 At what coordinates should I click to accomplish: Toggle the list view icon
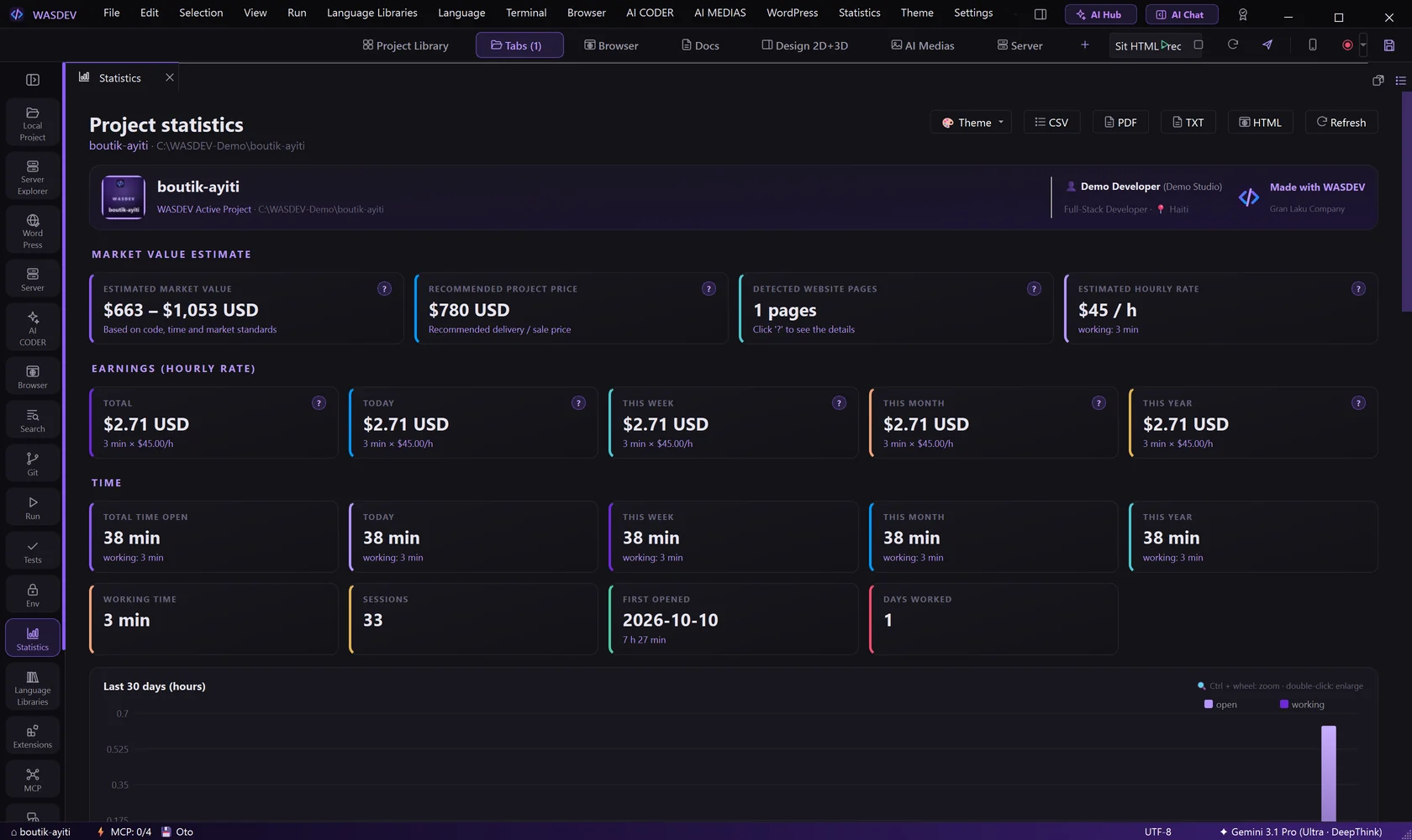point(1400,81)
